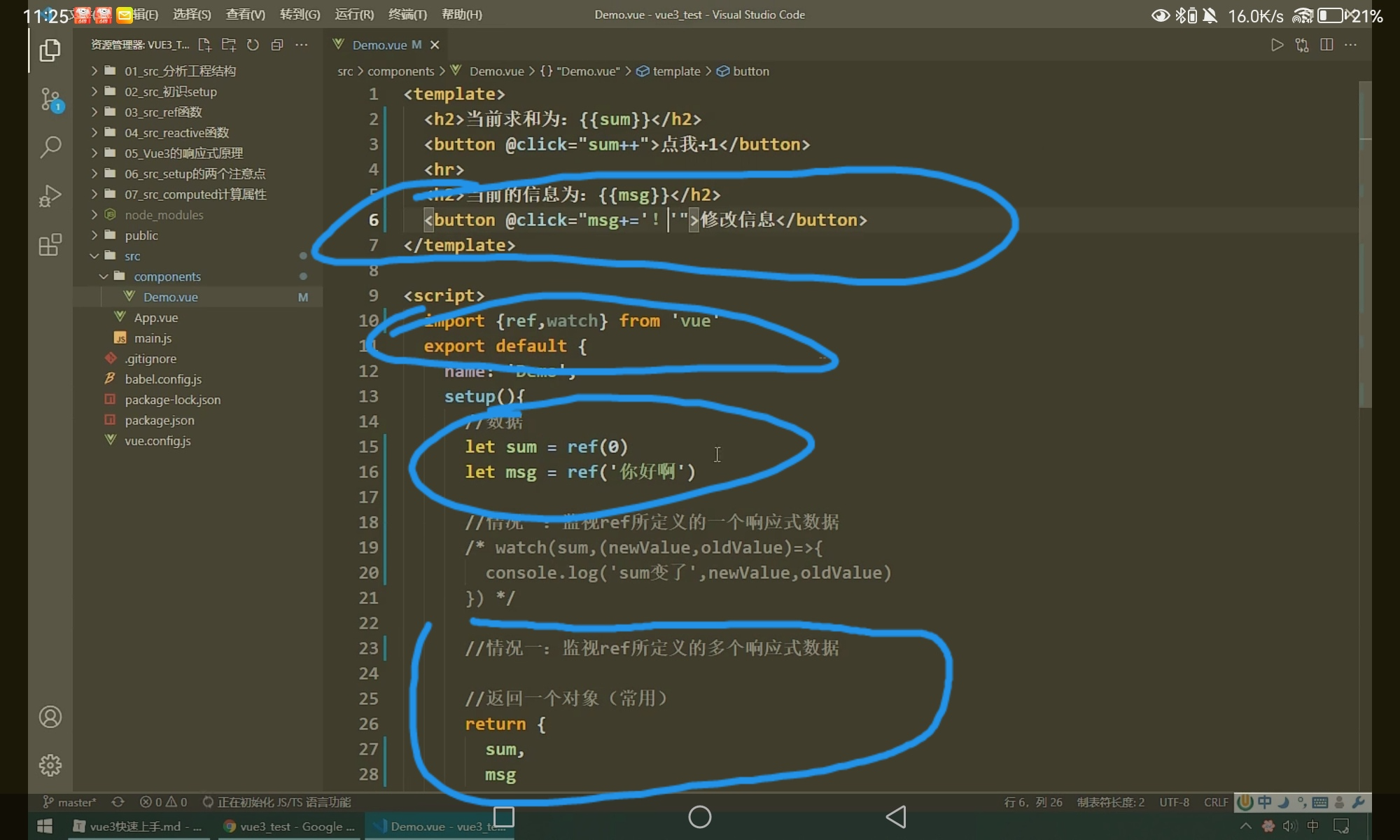Expand the 03_src_ref函数 folder

[163, 112]
